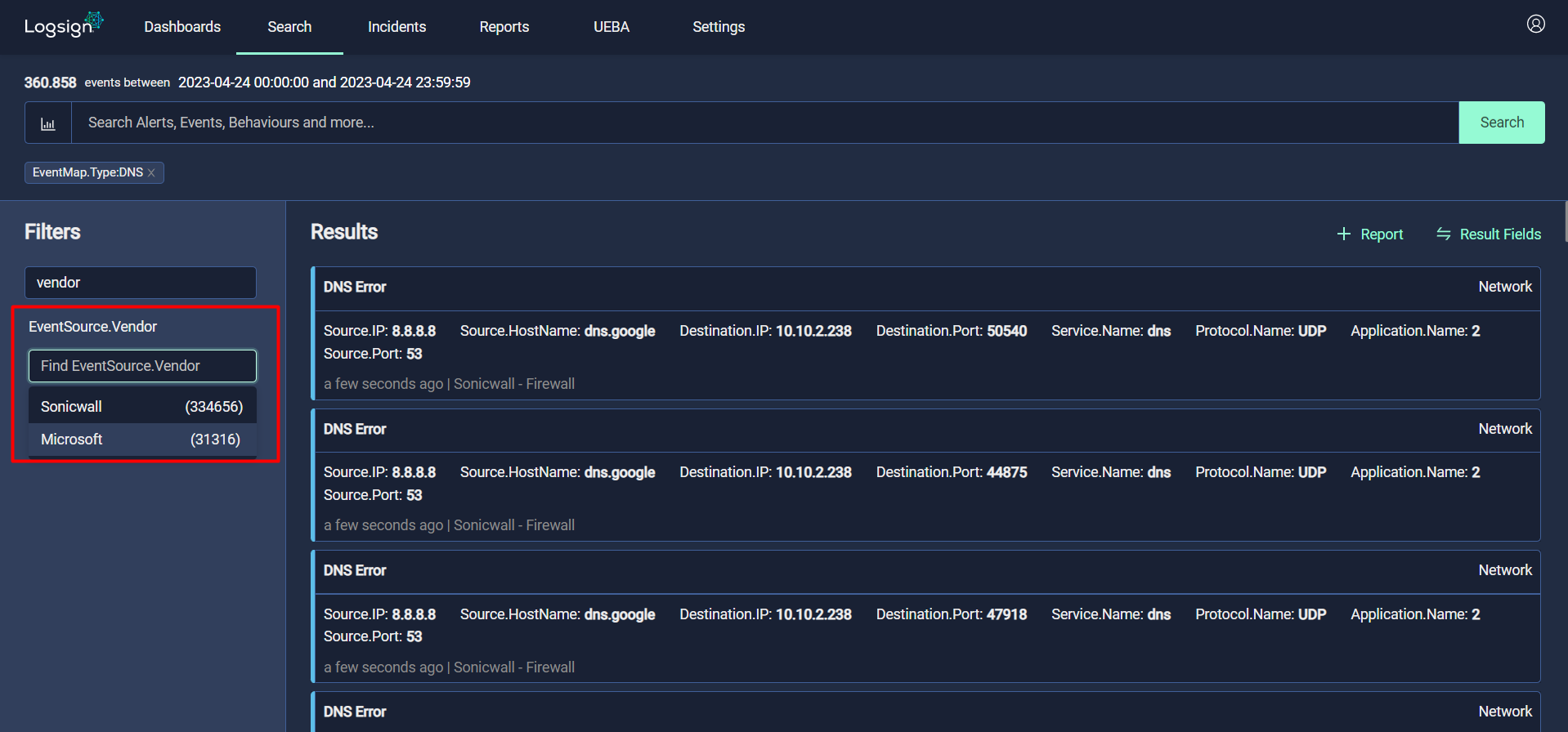Open Result Fields
The image size is (1568, 732).
[x=1500, y=234]
